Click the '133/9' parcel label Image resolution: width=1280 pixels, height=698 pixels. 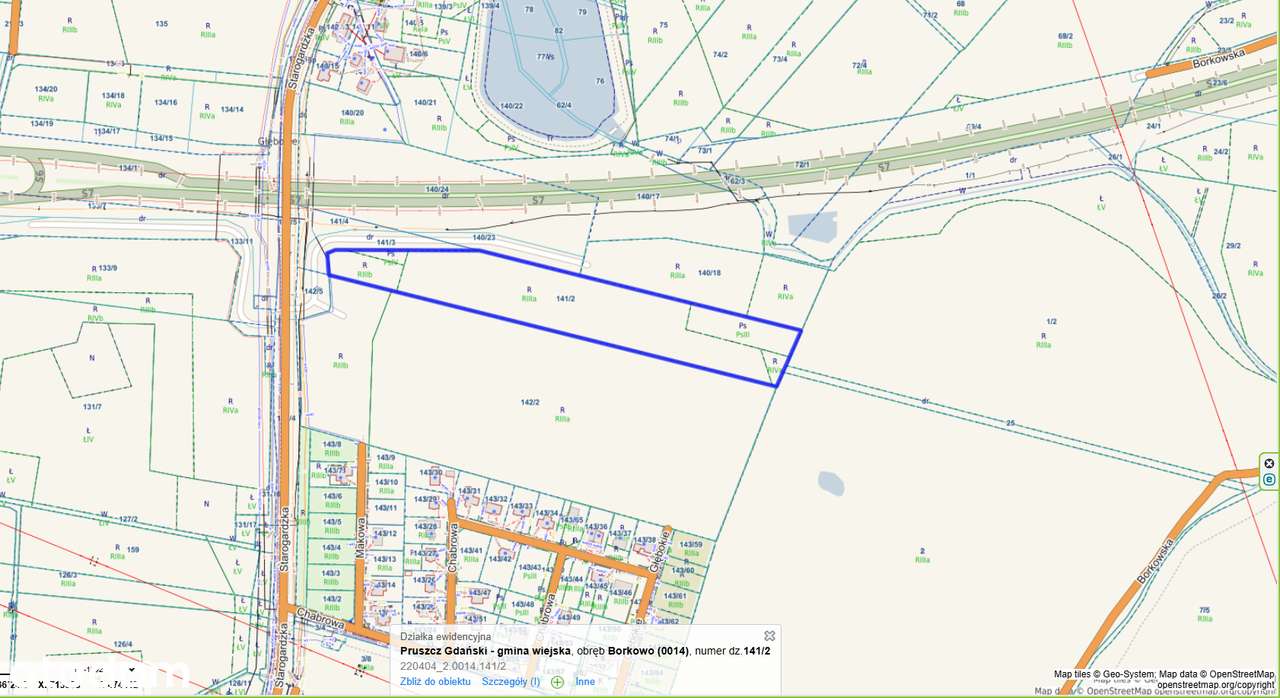[x=107, y=268]
